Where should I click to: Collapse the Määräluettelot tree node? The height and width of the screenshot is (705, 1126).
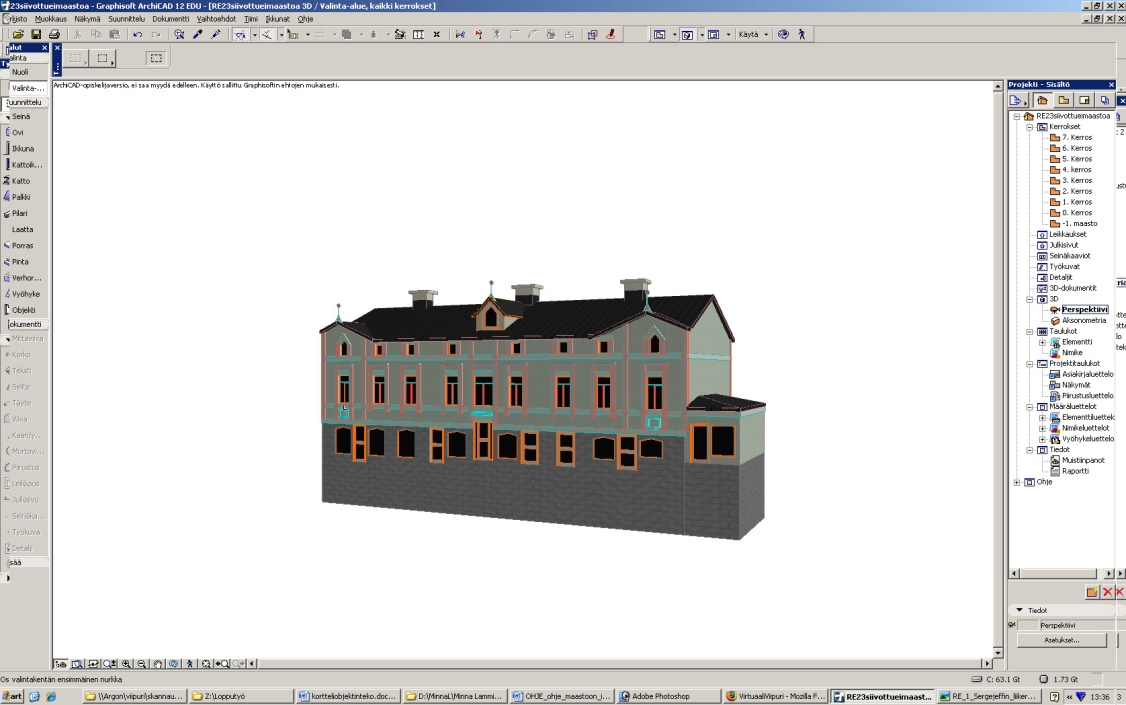click(x=1029, y=407)
